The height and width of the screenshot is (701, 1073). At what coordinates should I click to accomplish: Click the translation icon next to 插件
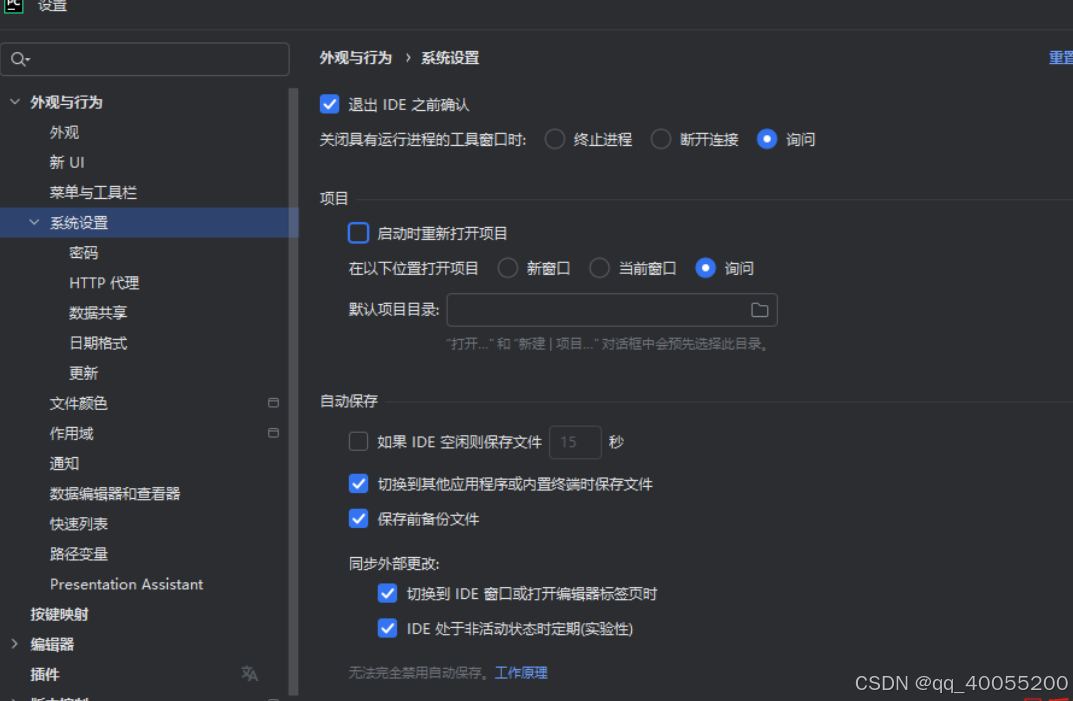pos(249,675)
